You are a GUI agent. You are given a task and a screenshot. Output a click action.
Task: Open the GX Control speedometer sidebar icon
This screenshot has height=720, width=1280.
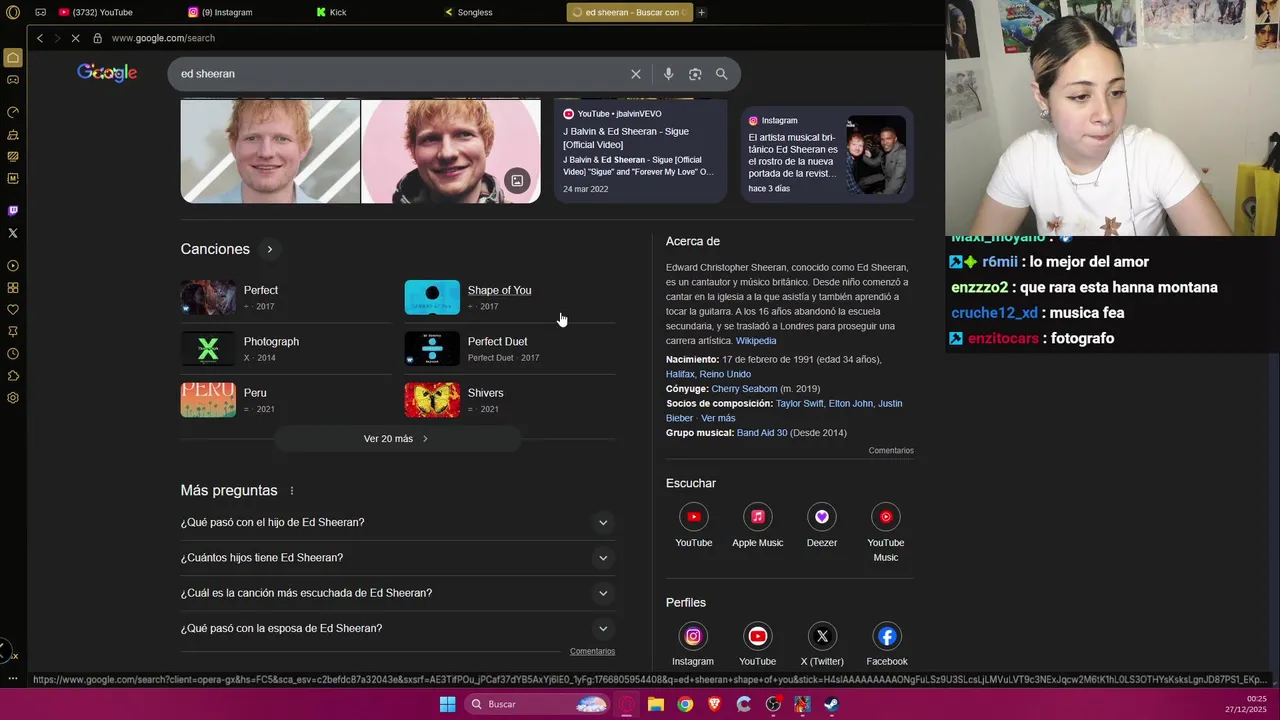click(13, 112)
